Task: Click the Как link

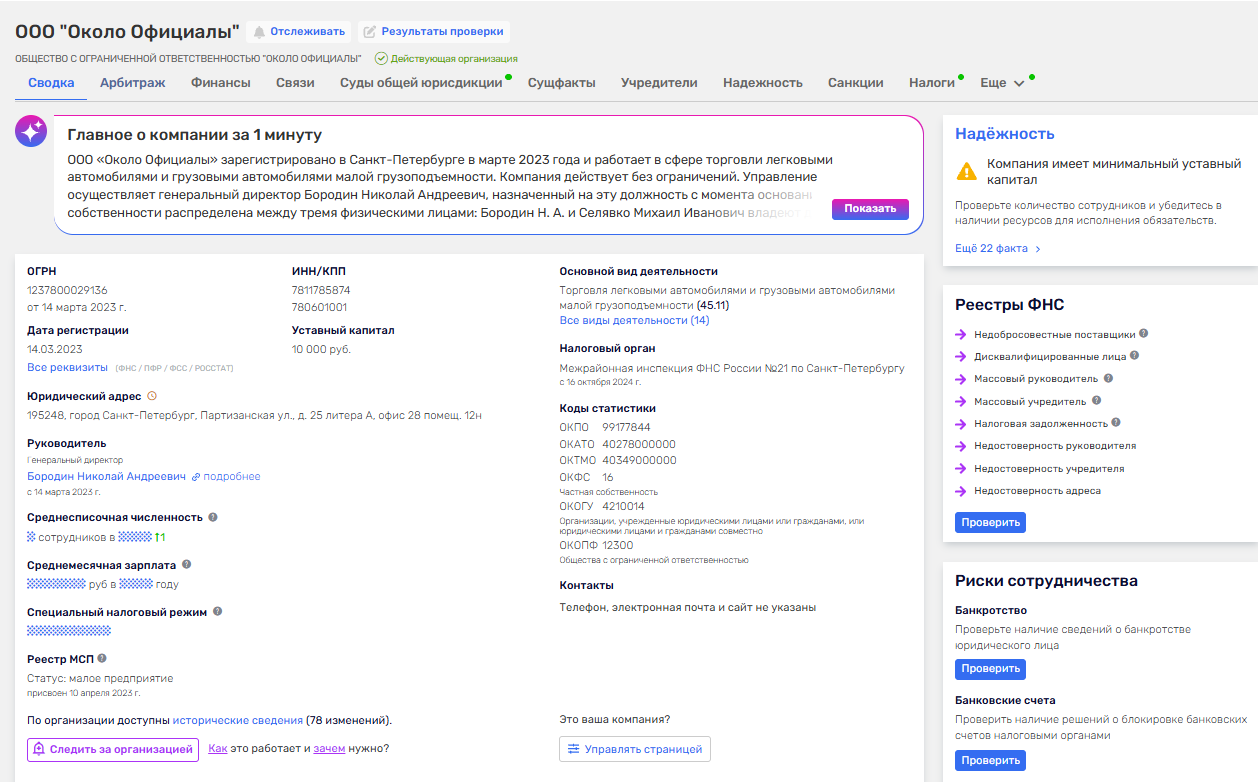Action: [218, 748]
